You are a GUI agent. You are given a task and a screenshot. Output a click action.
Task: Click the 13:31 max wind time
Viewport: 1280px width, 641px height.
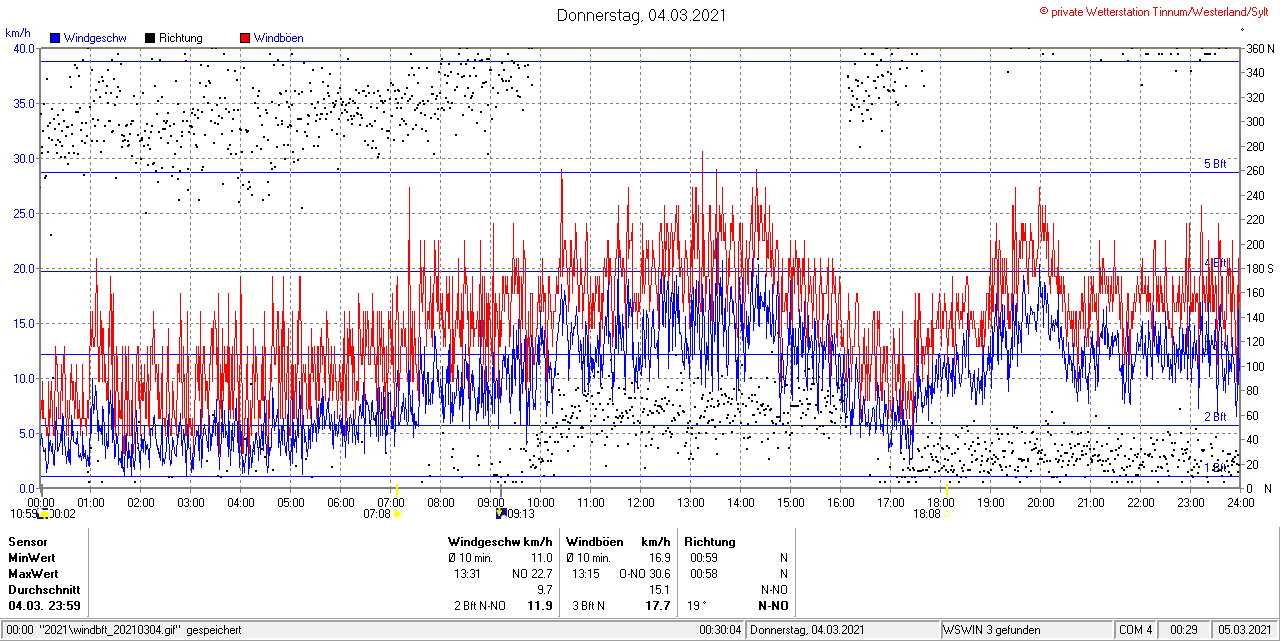point(467,573)
